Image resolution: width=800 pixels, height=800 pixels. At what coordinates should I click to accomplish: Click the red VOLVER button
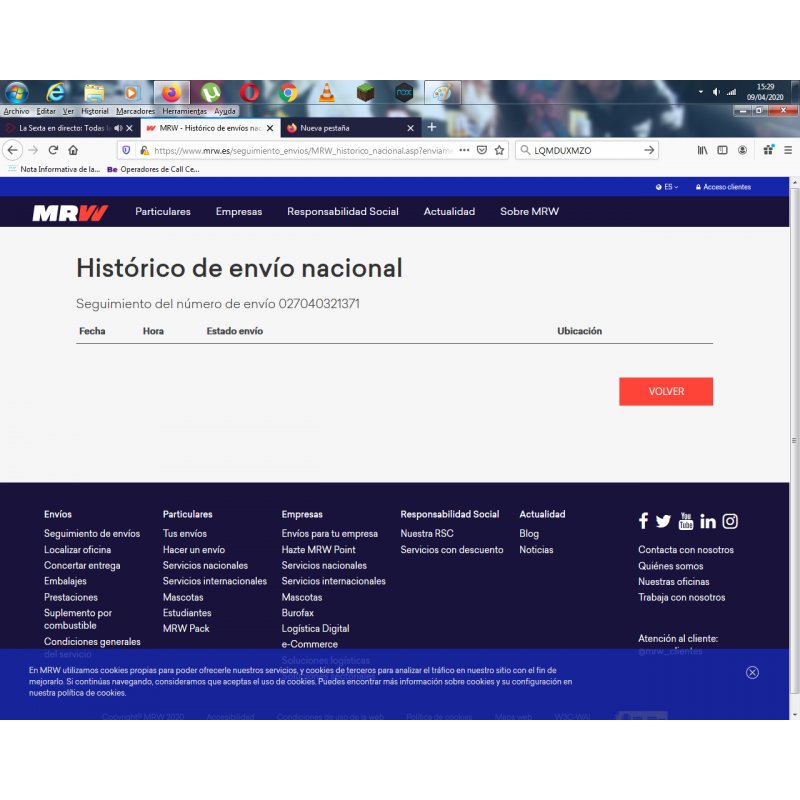pyautogui.click(x=666, y=391)
